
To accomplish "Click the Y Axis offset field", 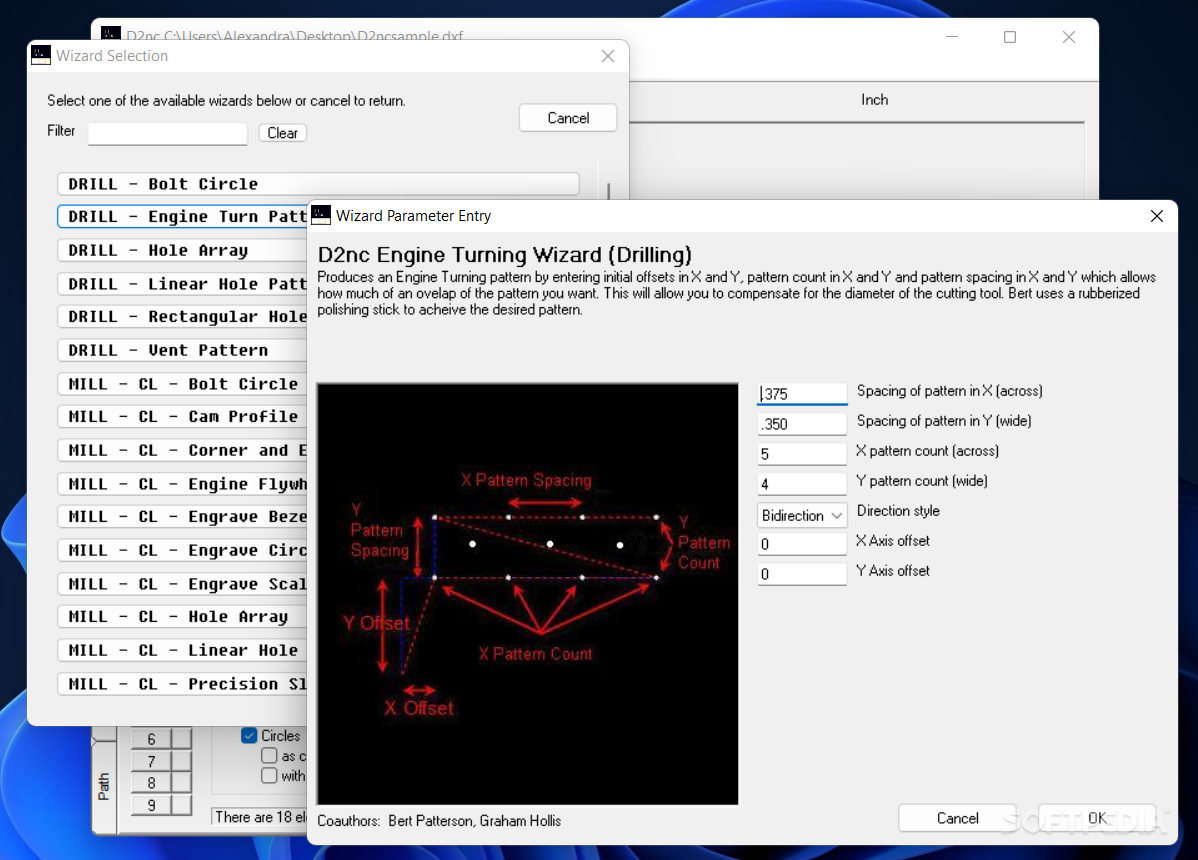I will (801, 574).
